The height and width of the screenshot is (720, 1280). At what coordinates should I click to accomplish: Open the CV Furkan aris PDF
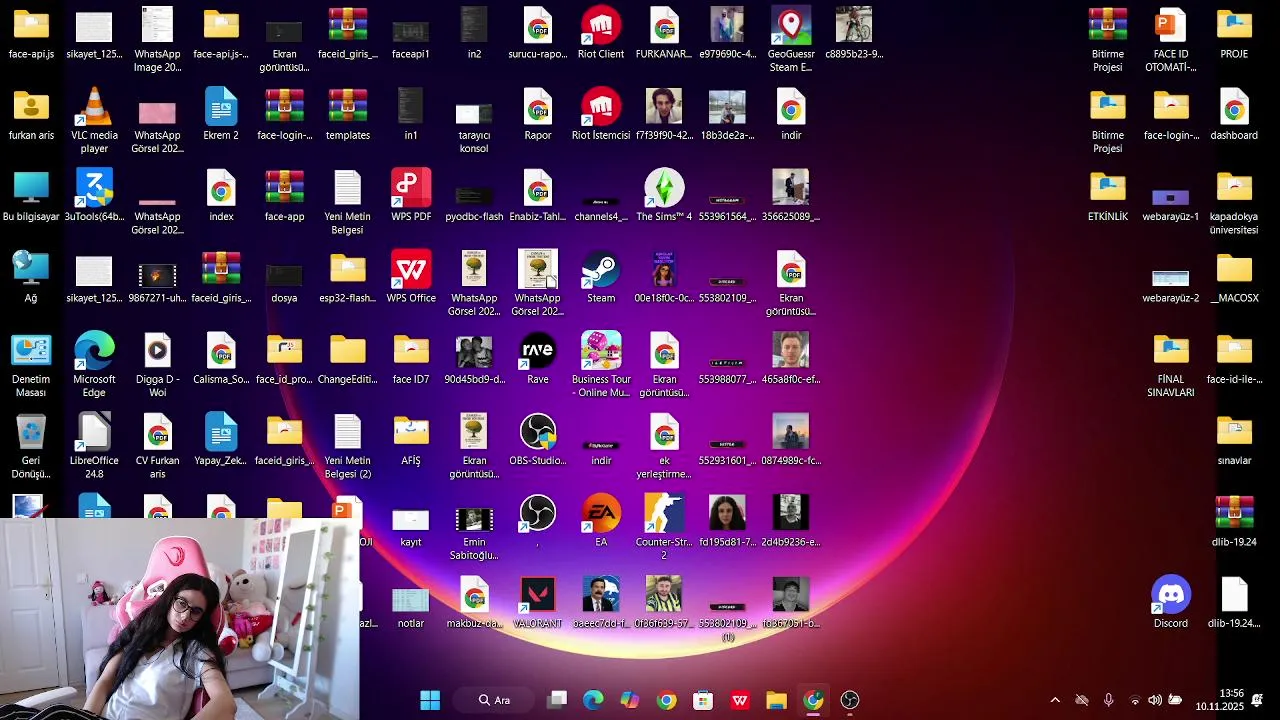point(157,447)
